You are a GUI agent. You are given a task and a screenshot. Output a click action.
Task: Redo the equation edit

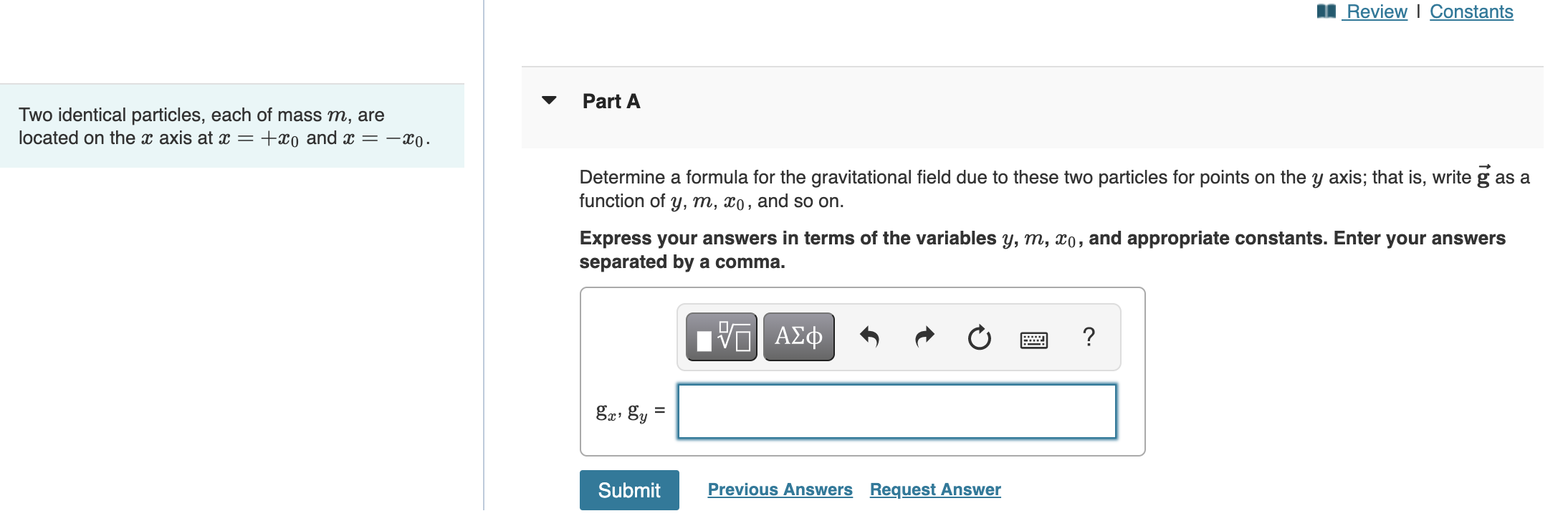coord(924,336)
